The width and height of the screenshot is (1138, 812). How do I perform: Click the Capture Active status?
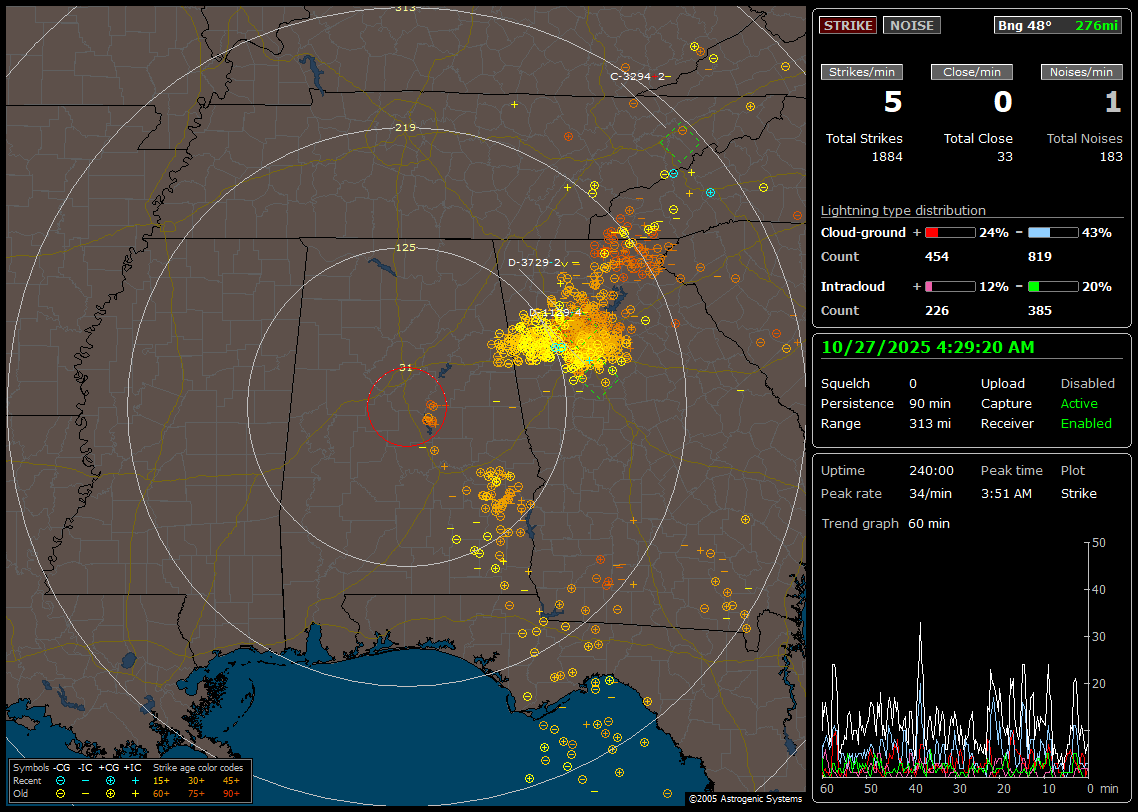coord(1078,404)
